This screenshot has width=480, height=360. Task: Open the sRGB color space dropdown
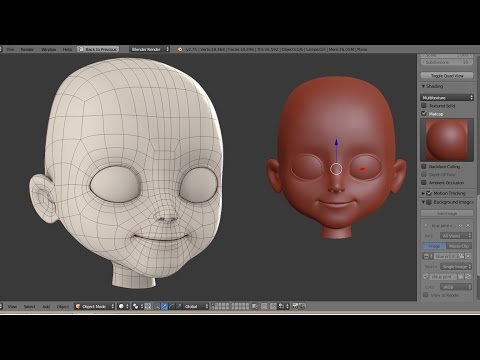point(456,287)
